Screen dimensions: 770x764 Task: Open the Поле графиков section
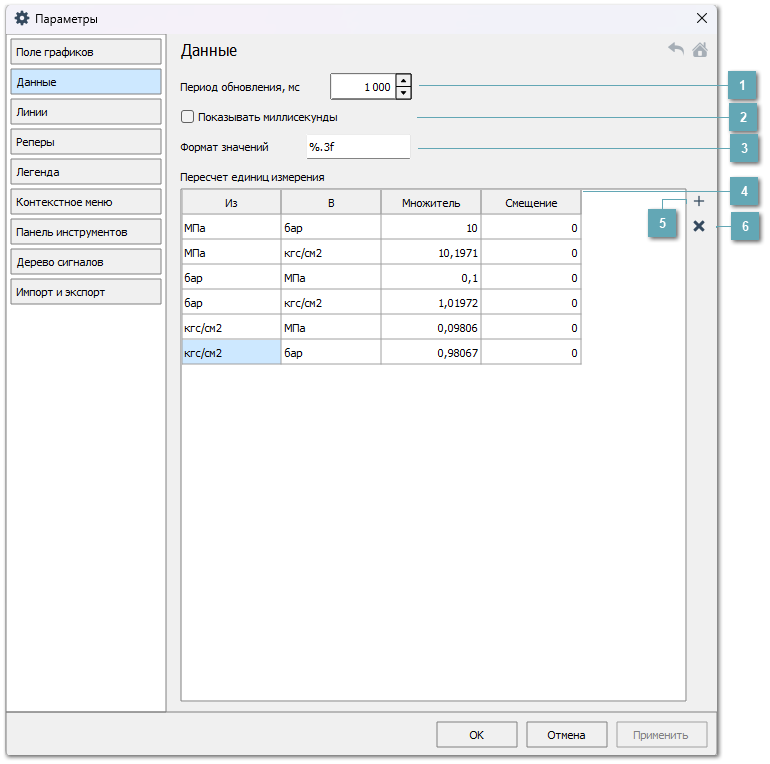click(85, 52)
